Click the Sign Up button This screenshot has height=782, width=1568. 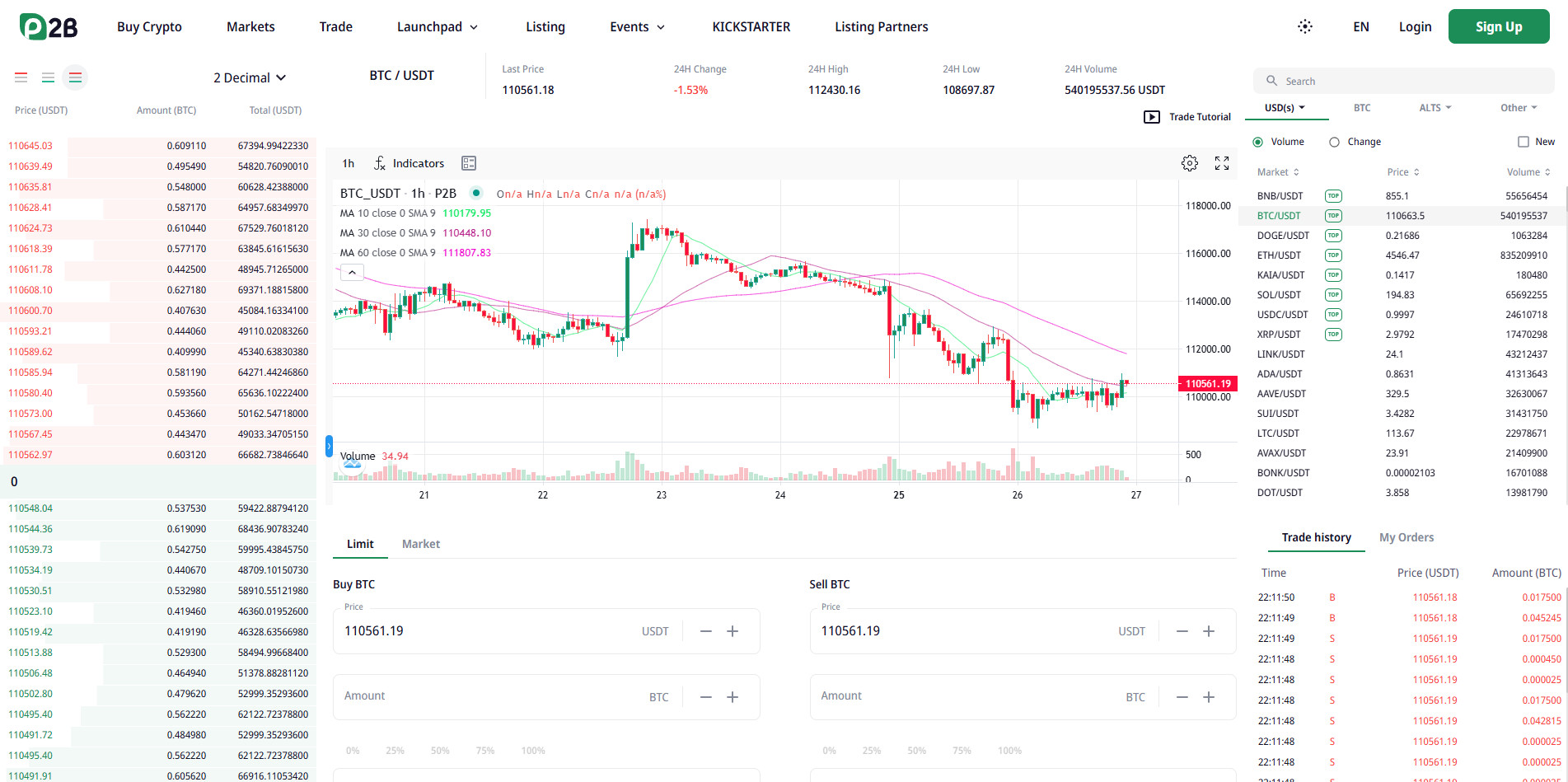1498,26
